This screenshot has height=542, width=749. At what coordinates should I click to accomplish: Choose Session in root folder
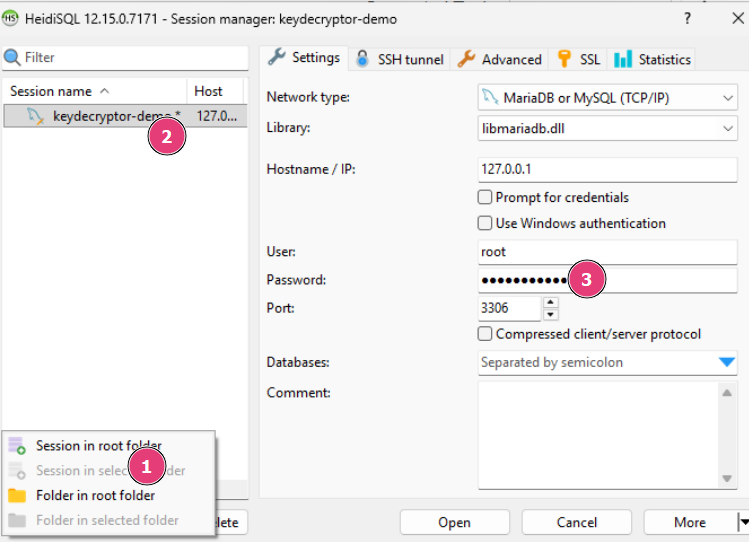pos(98,446)
